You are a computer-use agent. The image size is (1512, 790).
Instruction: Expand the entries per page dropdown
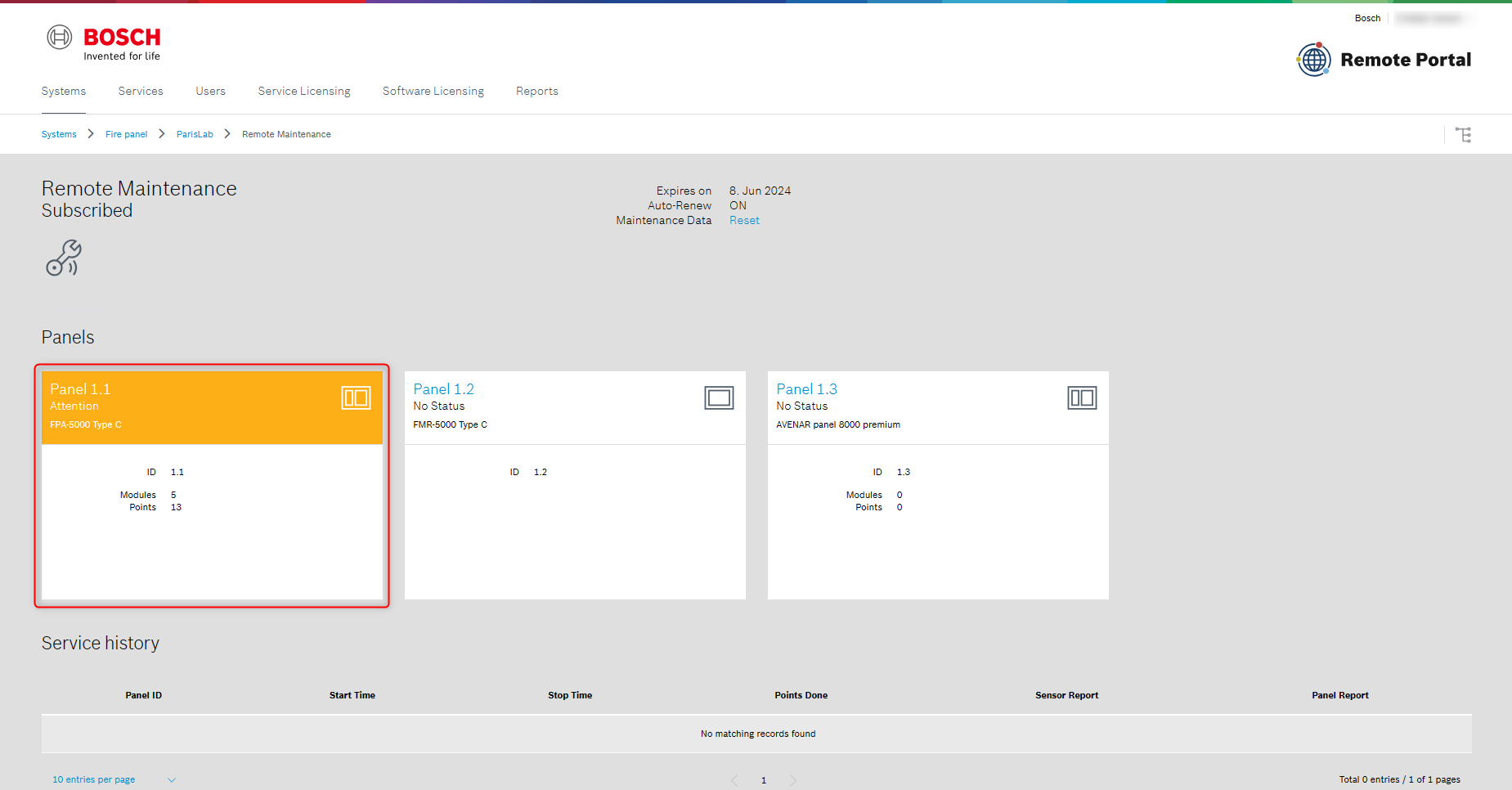click(x=171, y=780)
